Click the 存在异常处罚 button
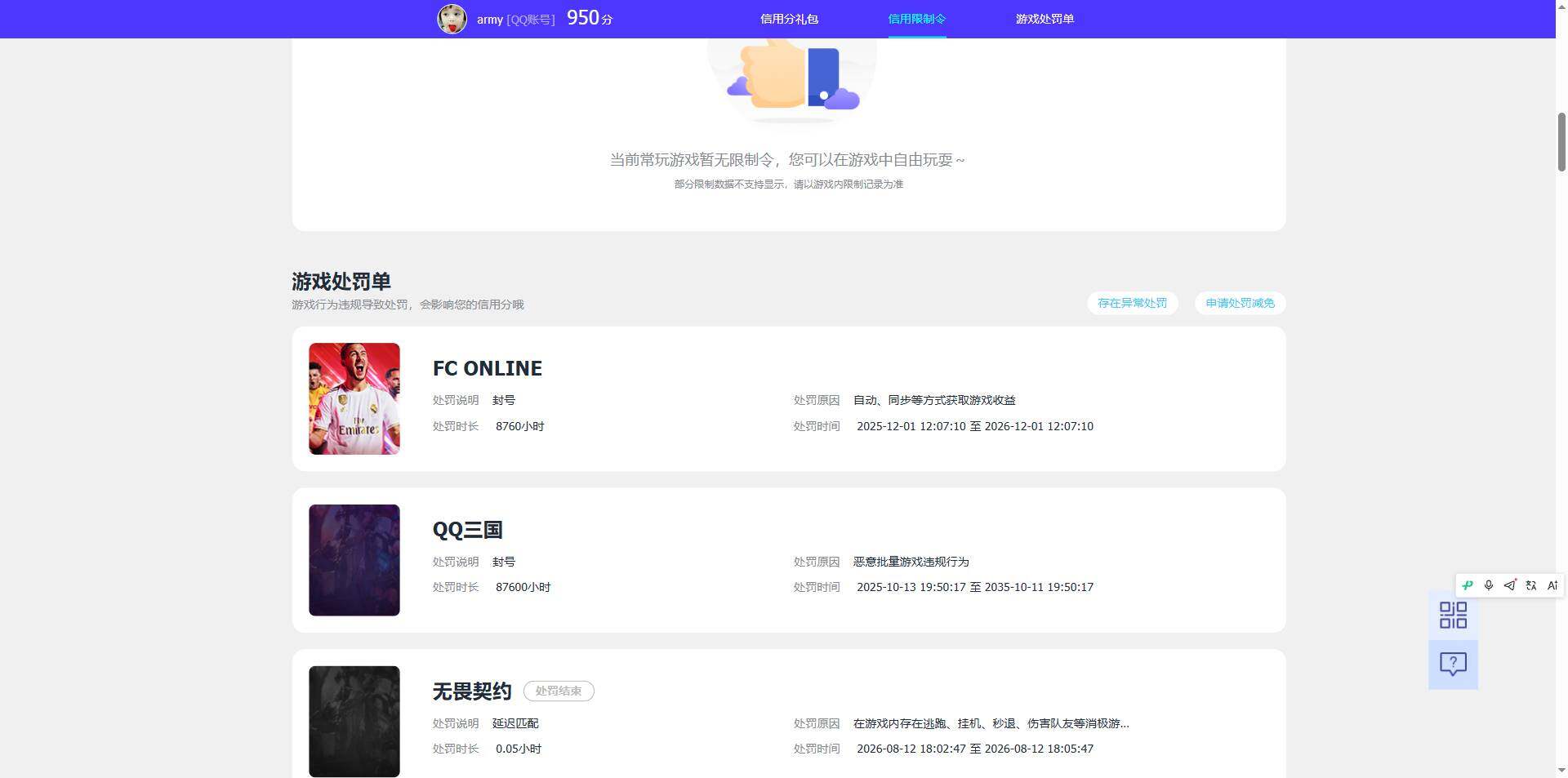Viewport: 1568px width, 778px height. (1132, 303)
